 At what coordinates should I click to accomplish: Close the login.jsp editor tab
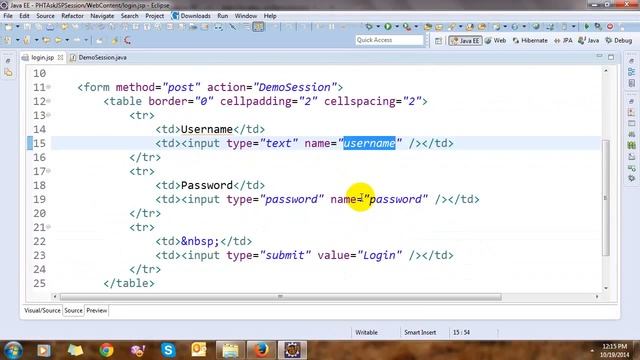pyautogui.click(x=60, y=58)
